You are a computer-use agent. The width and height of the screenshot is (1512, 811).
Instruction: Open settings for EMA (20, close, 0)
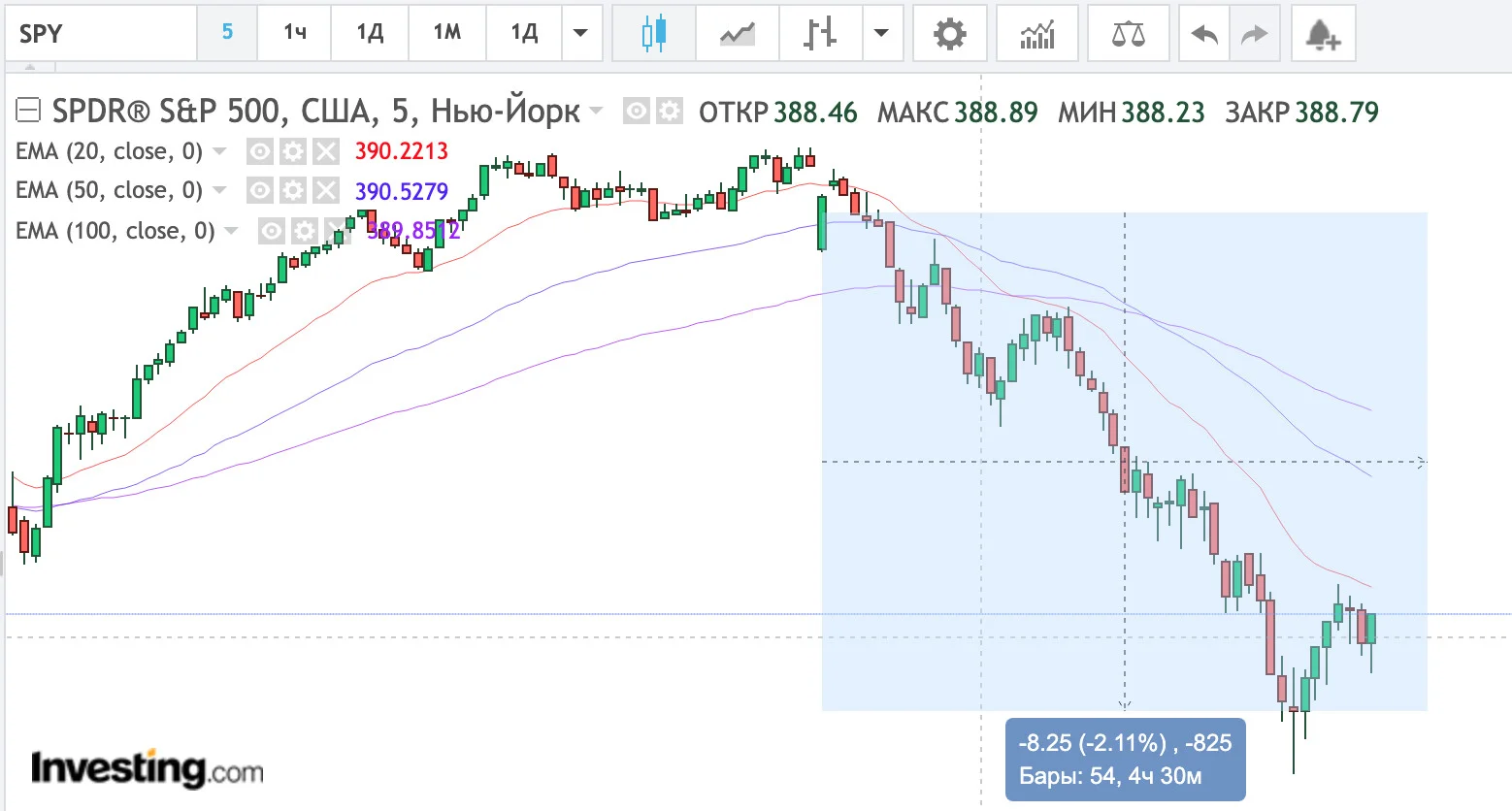pos(293,151)
